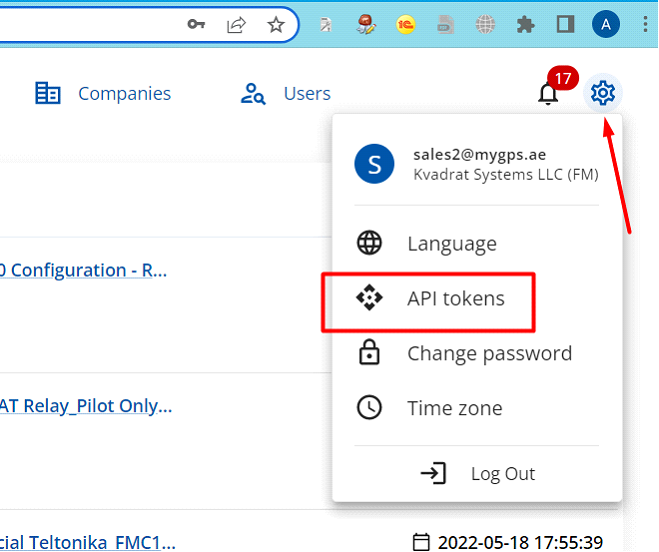Click the notifications bell icon
659x552 pixels.
tap(548, 94)
